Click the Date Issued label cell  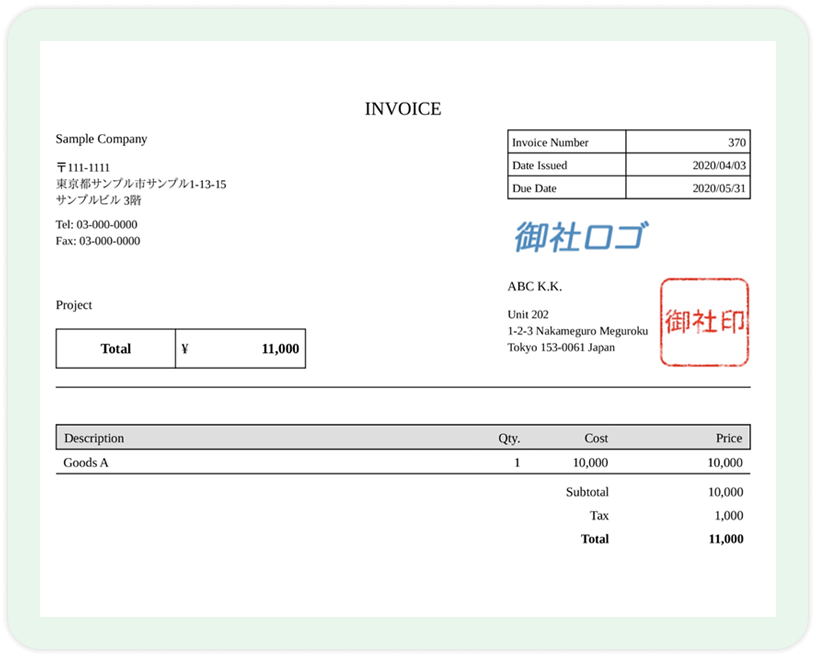click(567, 165)
